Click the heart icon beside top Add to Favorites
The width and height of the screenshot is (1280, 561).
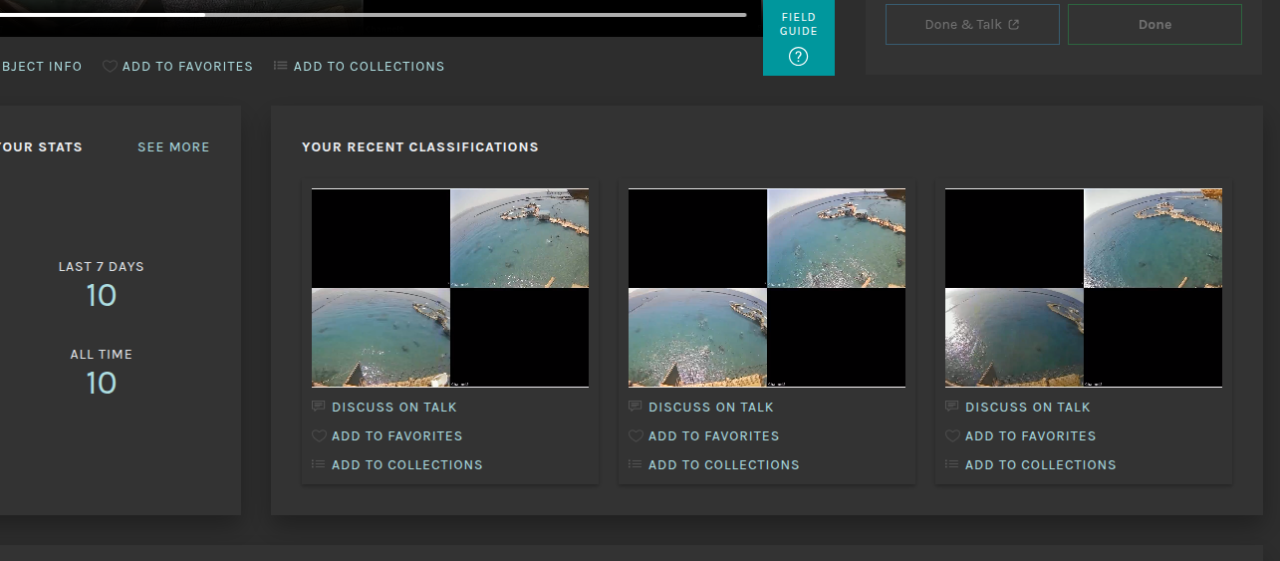[110, 66]
